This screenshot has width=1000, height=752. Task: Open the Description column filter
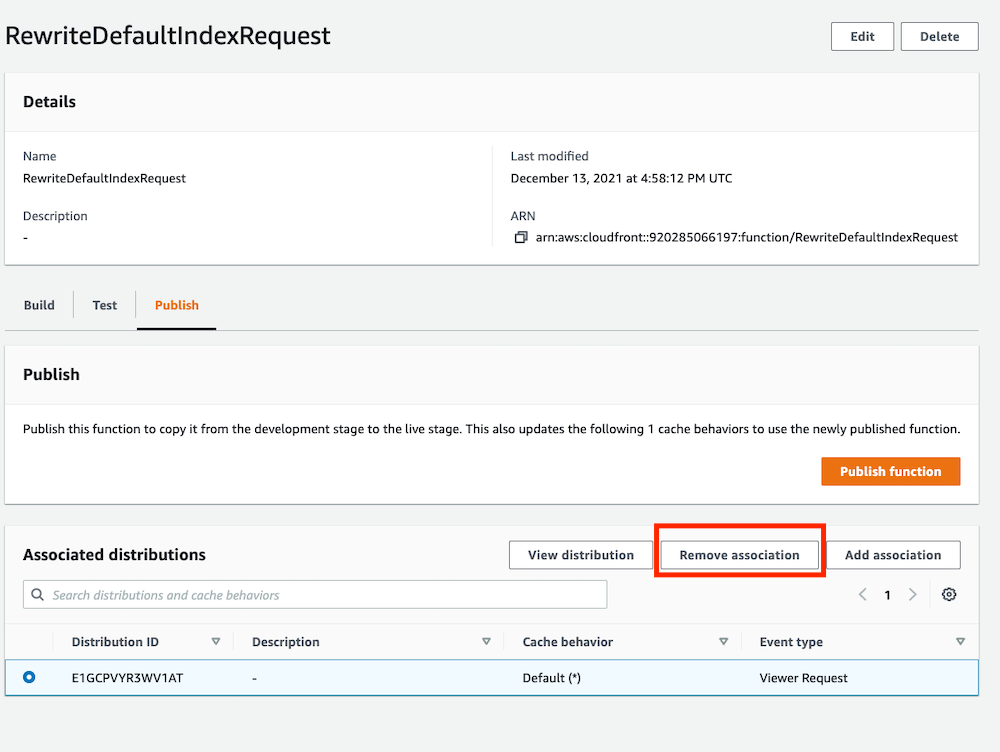486,641
